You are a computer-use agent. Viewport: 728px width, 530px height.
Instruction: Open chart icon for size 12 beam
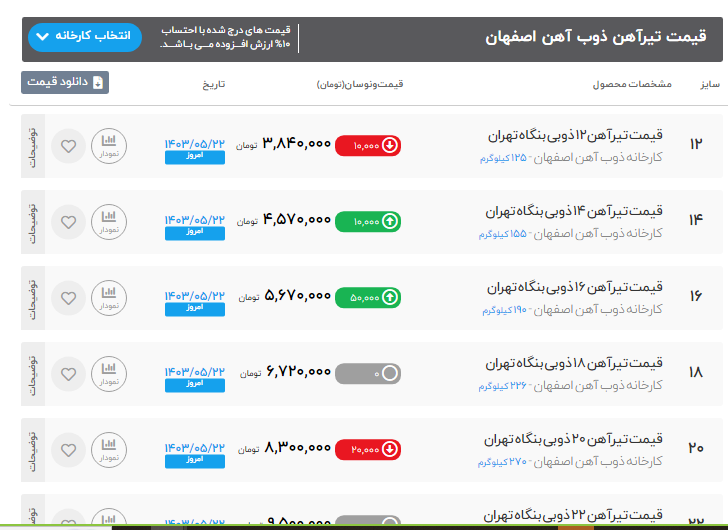(x=109, y=146)
